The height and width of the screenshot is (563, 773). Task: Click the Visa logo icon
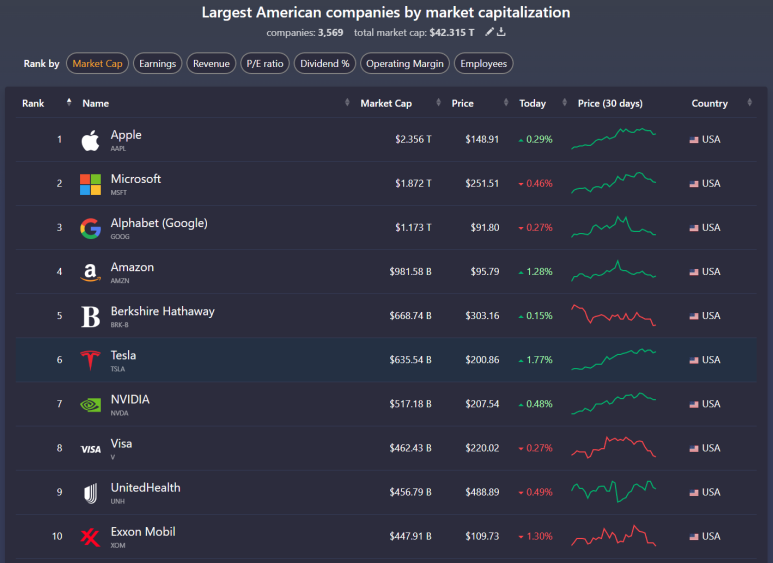tap(91, 449)
